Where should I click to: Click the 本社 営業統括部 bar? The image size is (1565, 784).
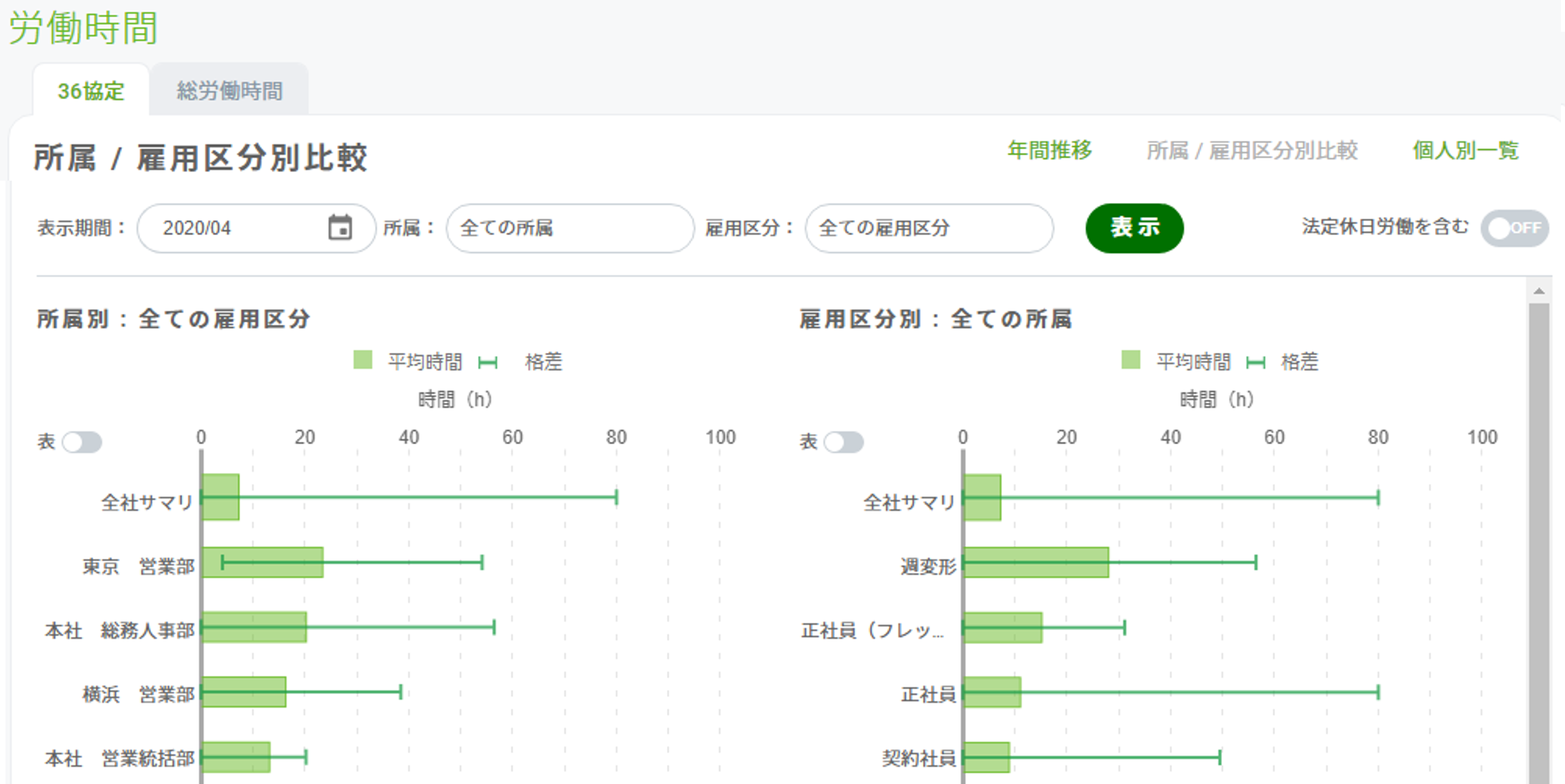click(236, 757)
